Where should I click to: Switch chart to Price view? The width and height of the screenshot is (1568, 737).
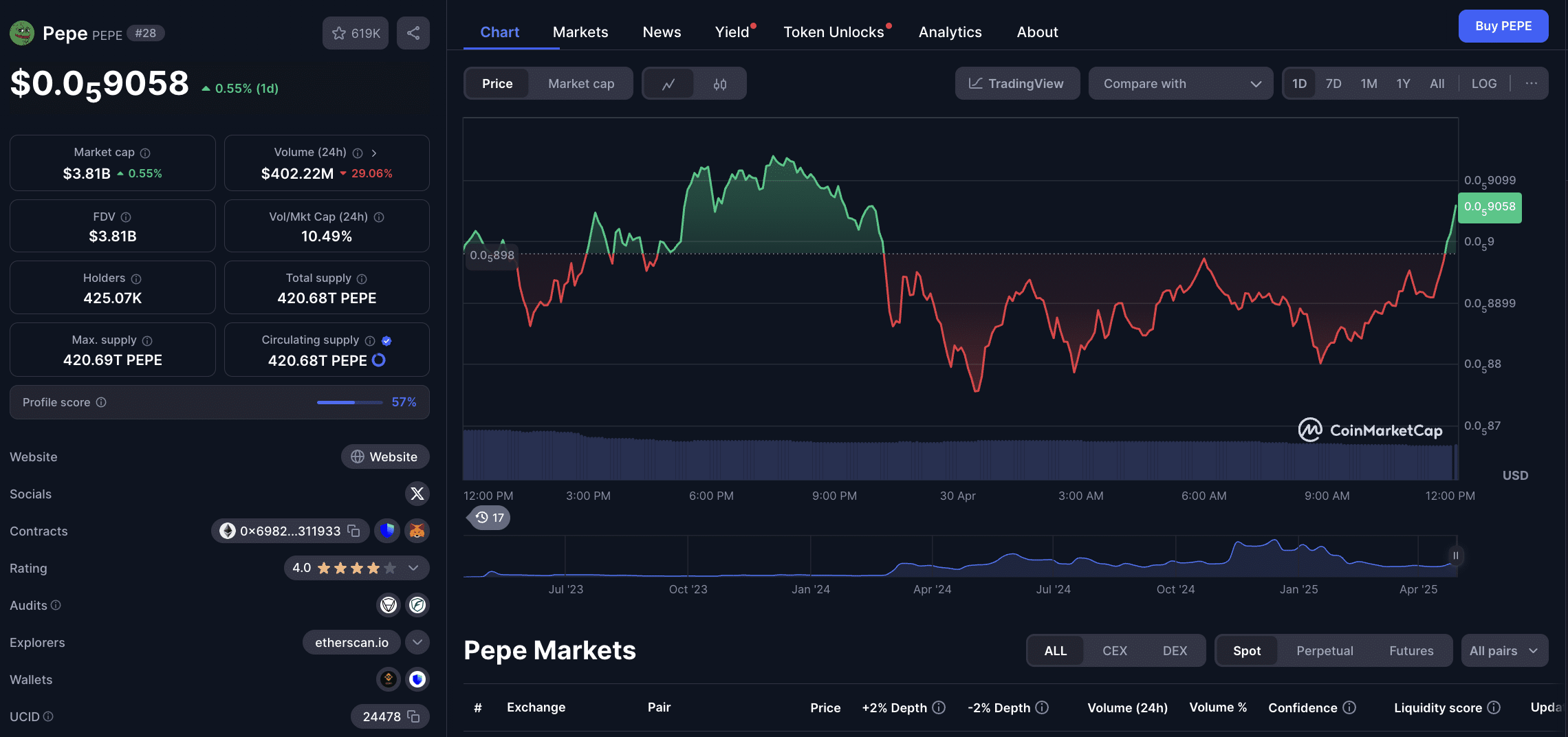point(497,84)
